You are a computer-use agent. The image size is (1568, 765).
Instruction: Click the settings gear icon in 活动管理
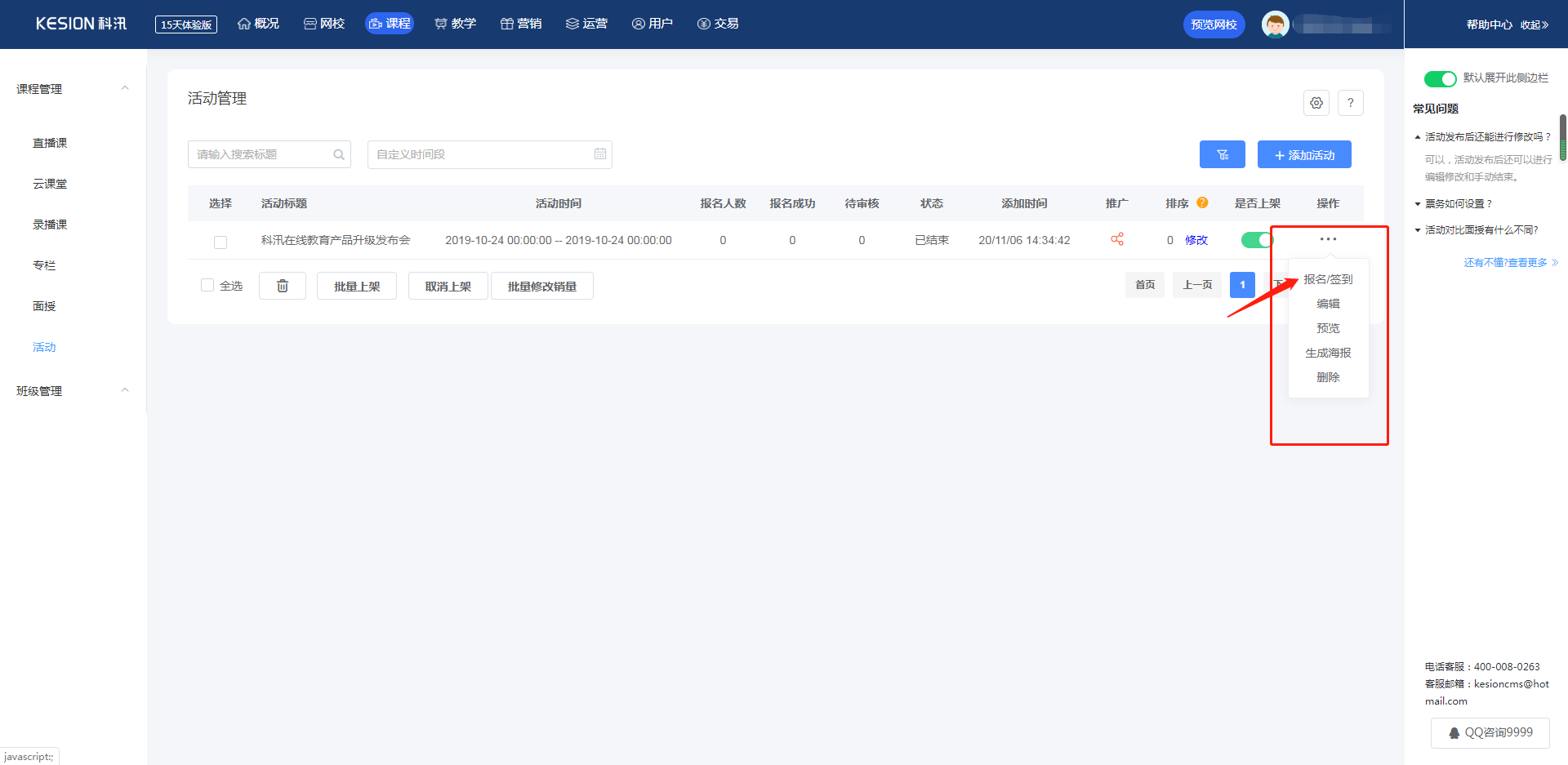click(1316, 103)
